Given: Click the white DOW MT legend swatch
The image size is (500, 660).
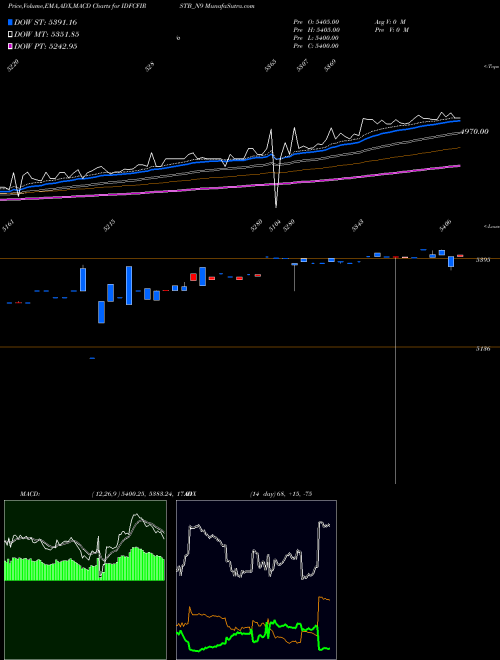Looking at the screenshot, I should (10, 34).
